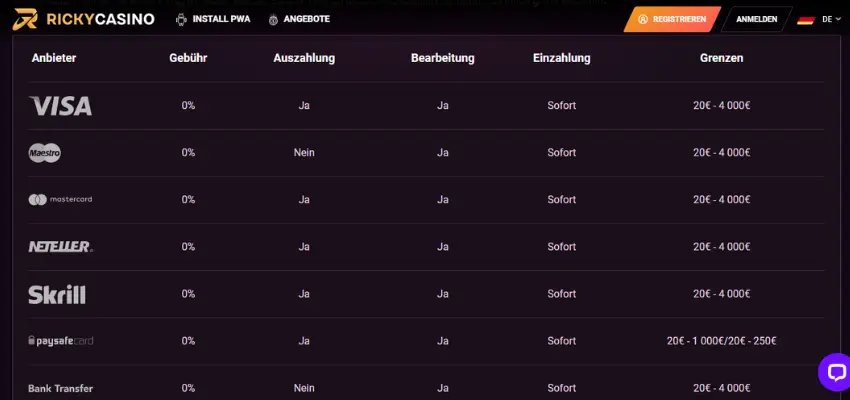This screenshot has height=400, width=850.
Task: Click the RickyCasino logo
Action: coord(84,19)
